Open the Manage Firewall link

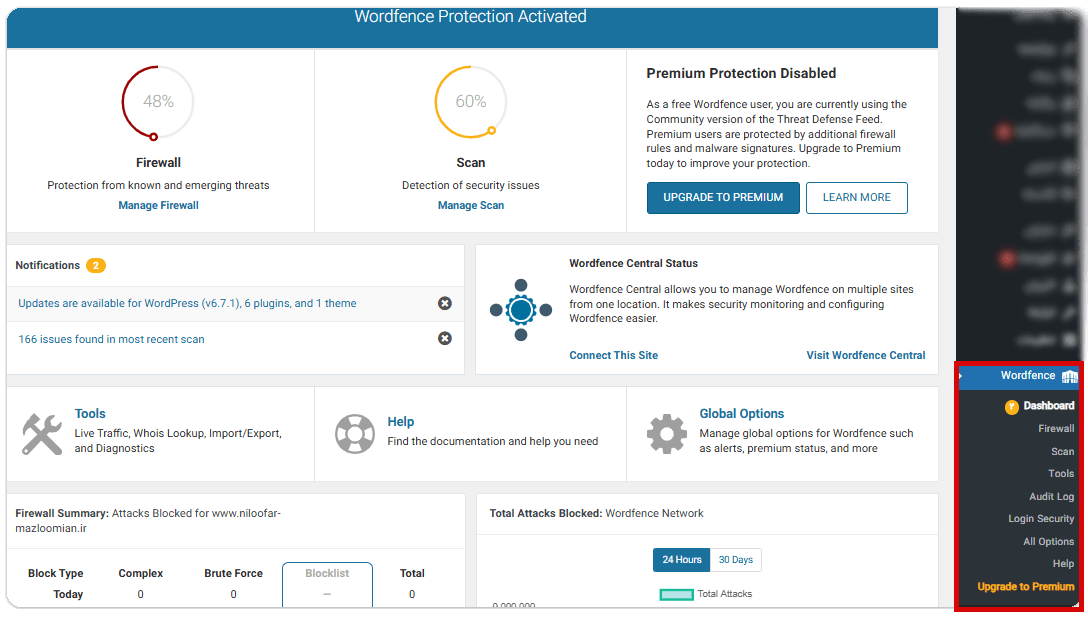158,205
